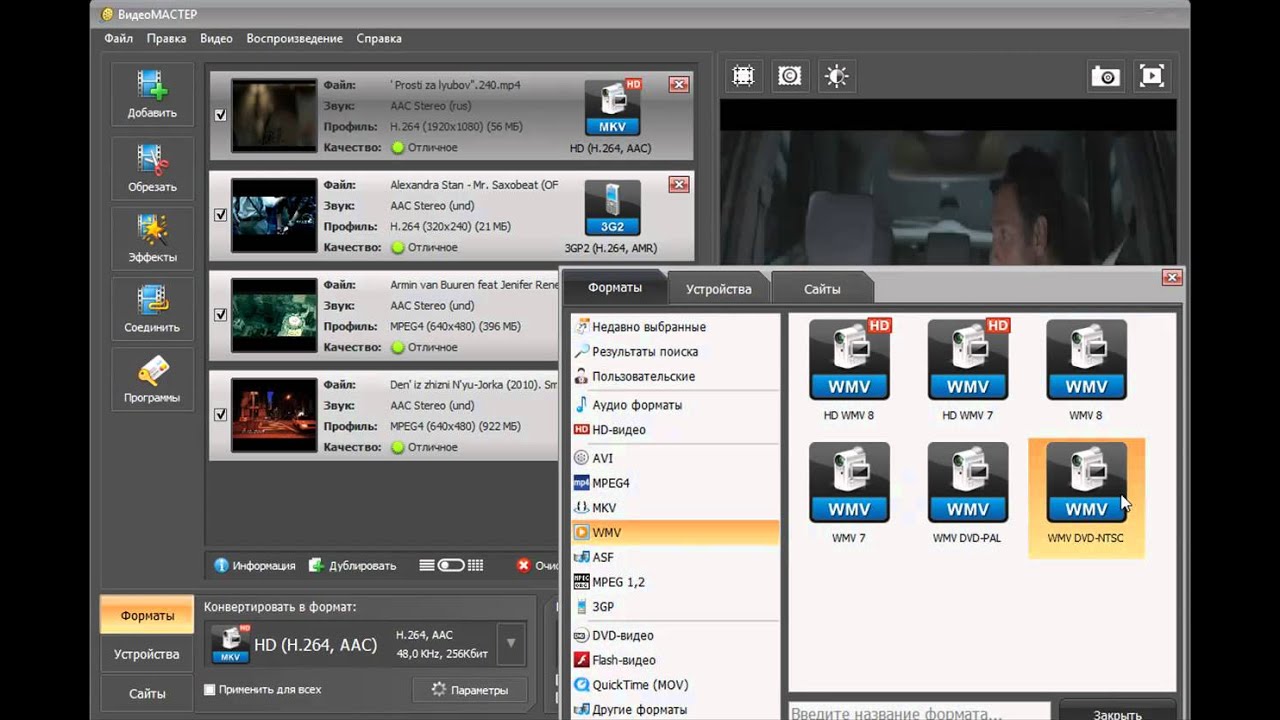Uncheck the Prosti za lyubov file checkbox

(x=220, y=115)
